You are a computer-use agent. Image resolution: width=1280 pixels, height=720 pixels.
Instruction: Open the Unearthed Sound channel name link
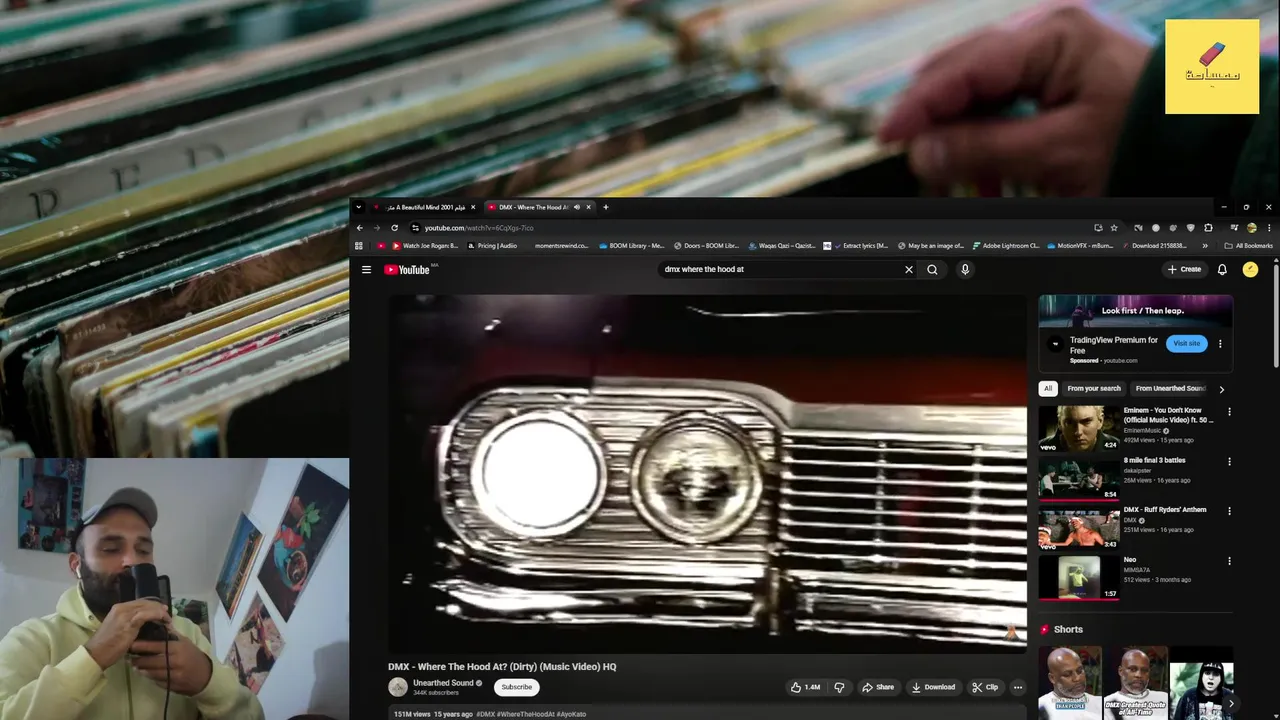443,683
